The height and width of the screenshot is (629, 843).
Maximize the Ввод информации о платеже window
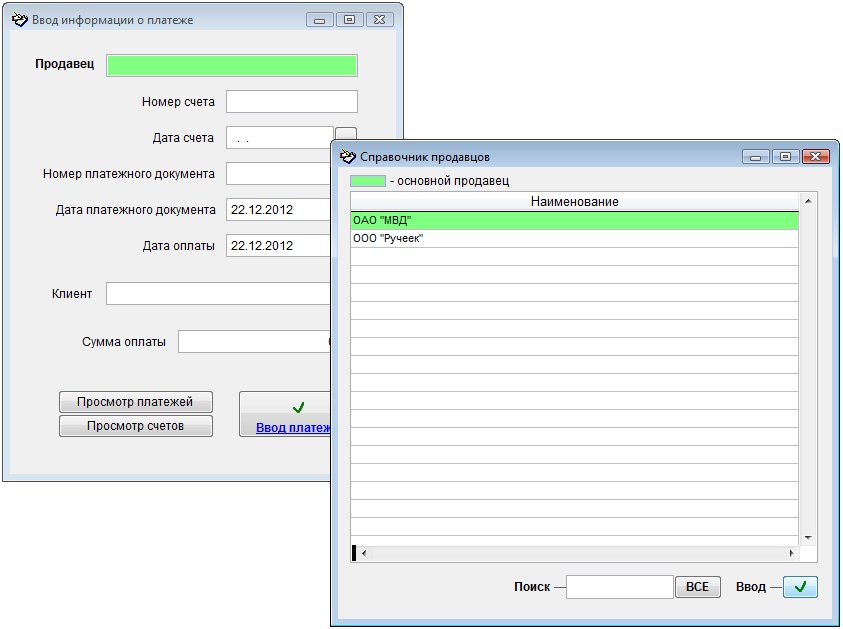(x=349, y=20)
